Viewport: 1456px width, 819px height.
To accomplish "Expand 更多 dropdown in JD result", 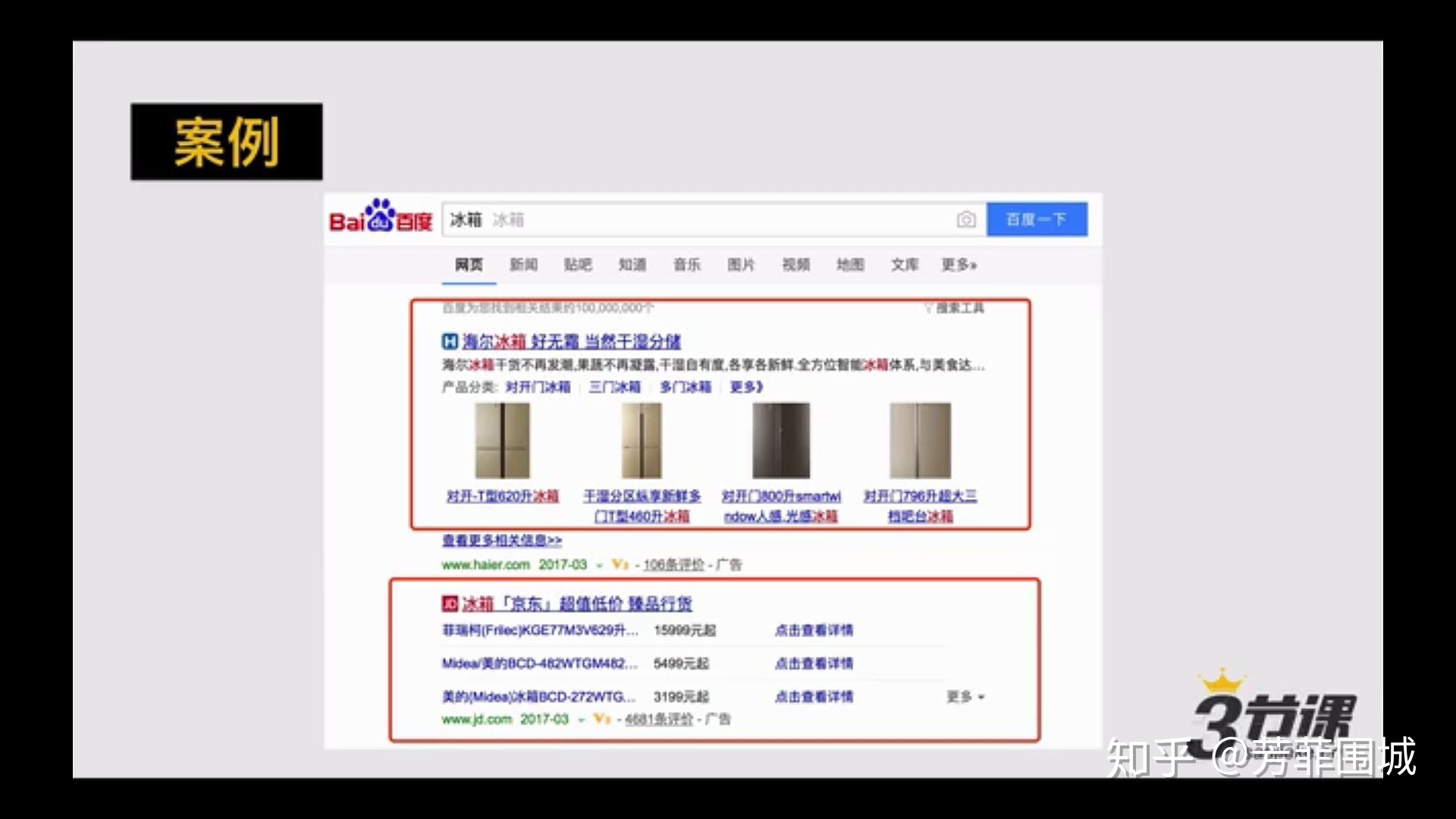I will (965, 697).
